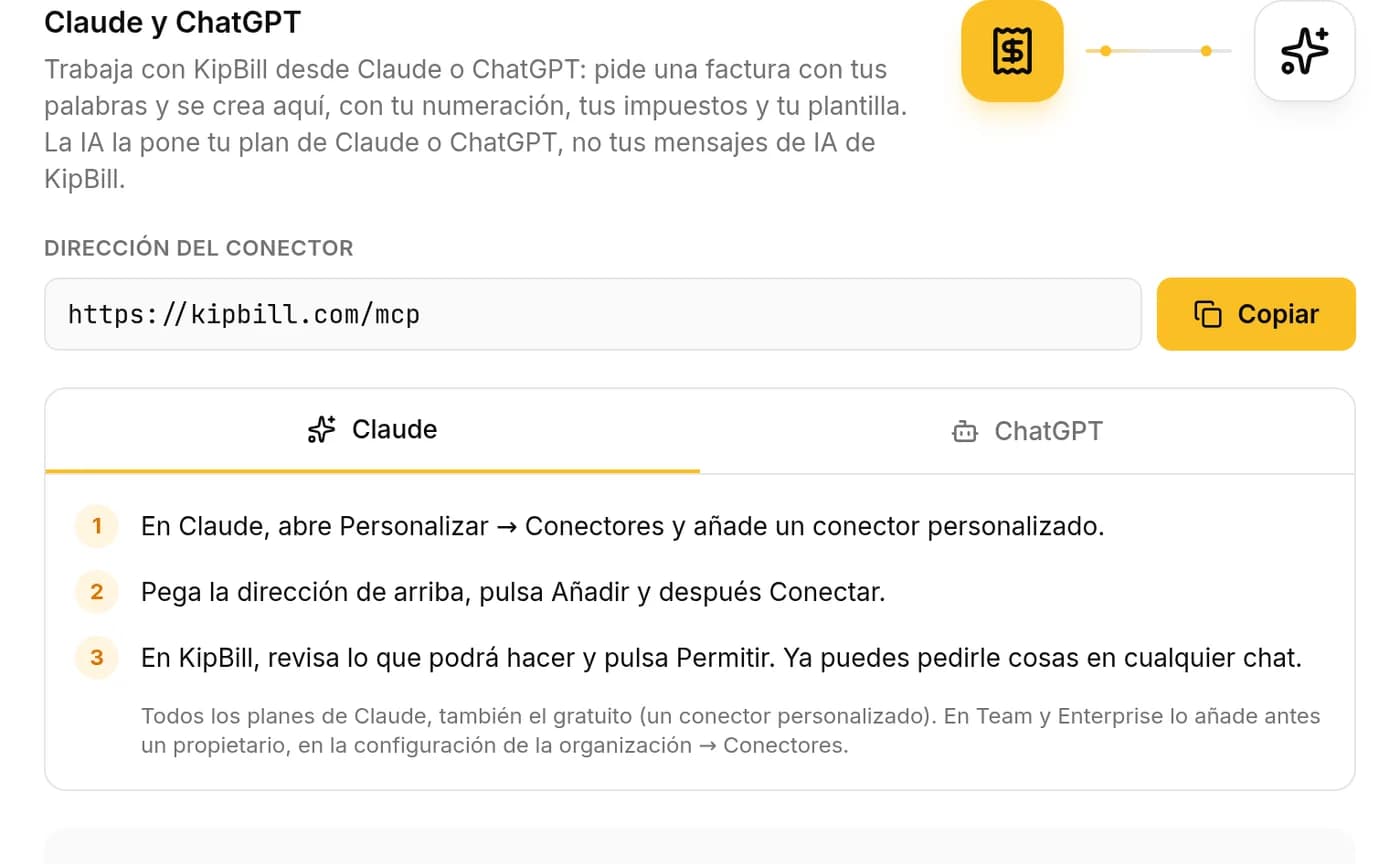This screenshot has width=1400, height=864.
Task: Click the yellow KipBill invoice icon
Action: (1012, 51)
